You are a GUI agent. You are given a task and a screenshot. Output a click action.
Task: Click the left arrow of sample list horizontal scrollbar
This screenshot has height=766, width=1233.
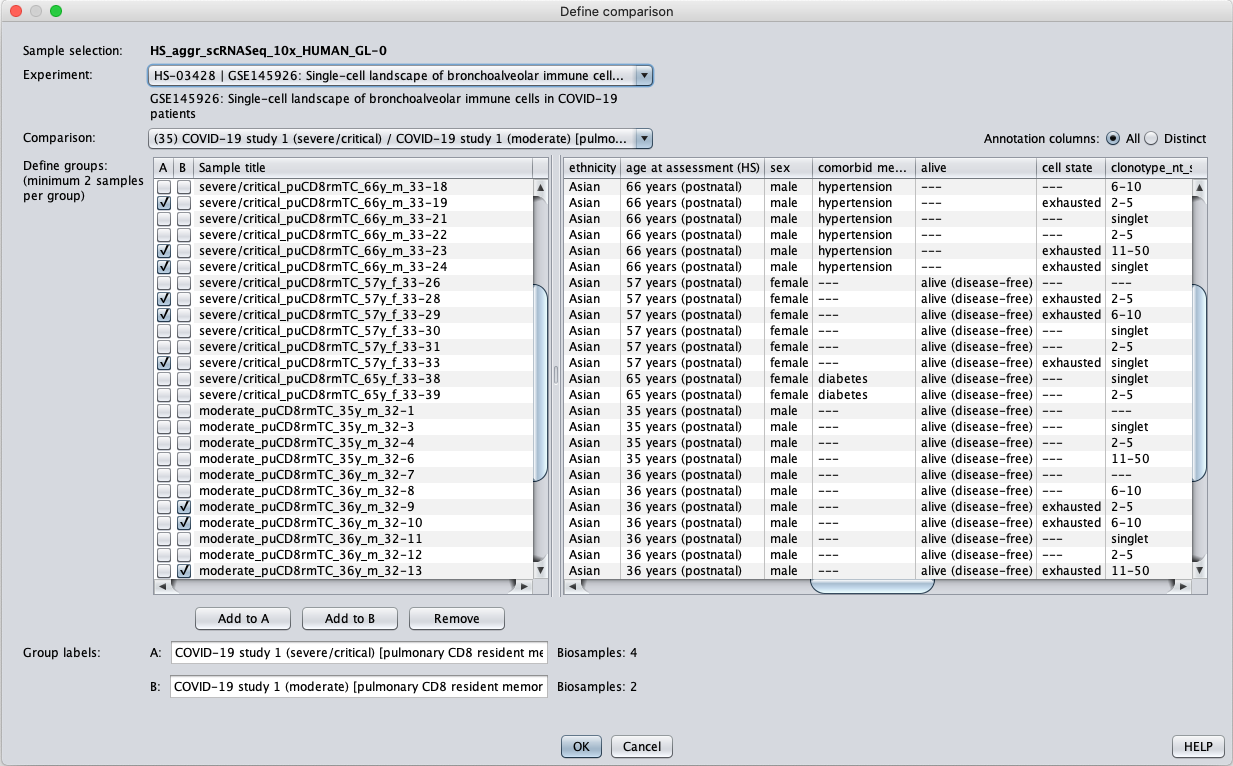pos(164,587)
